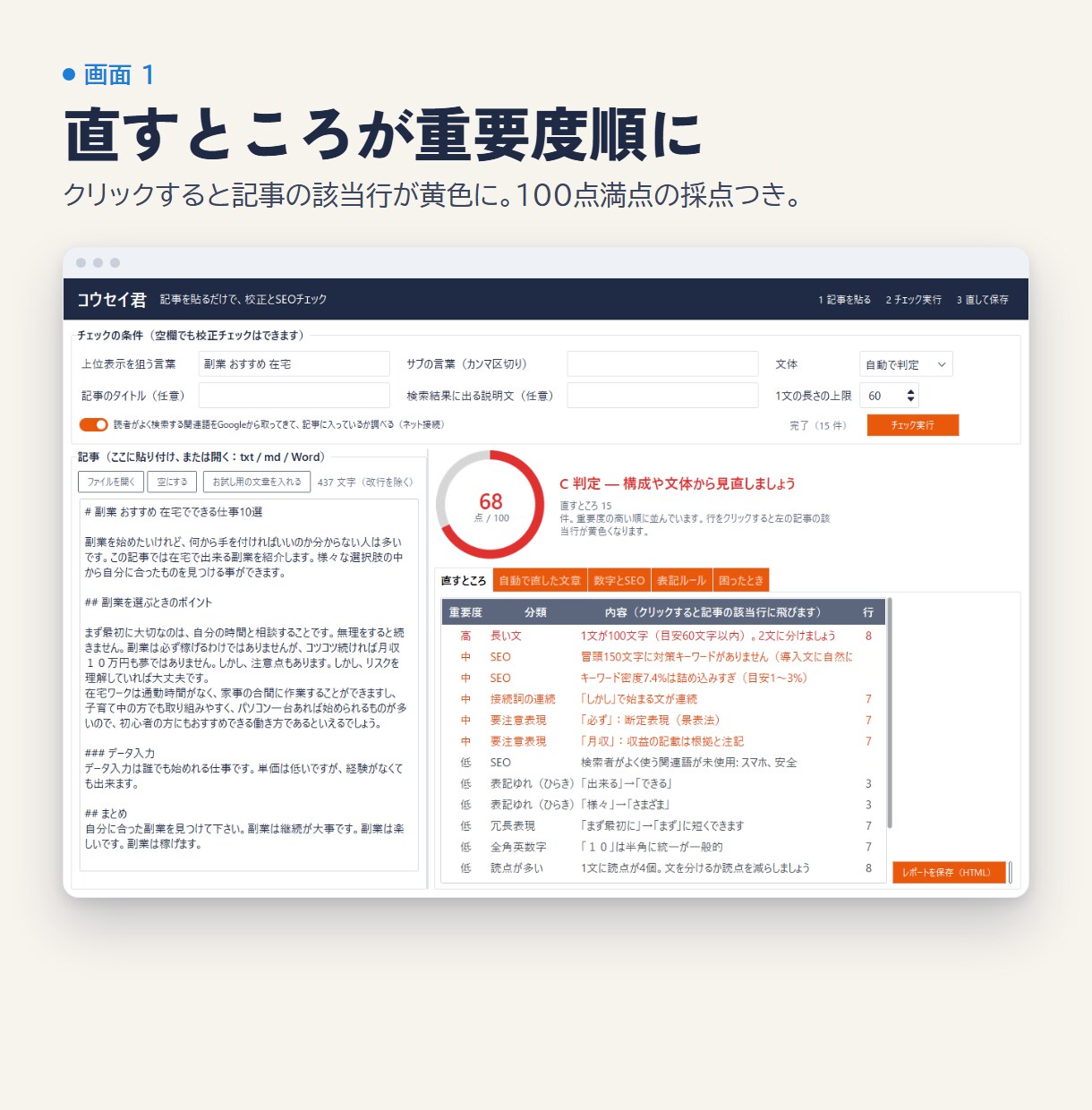
Task: Click the サブの言葉 input field
Action: (x=662, y=363)
